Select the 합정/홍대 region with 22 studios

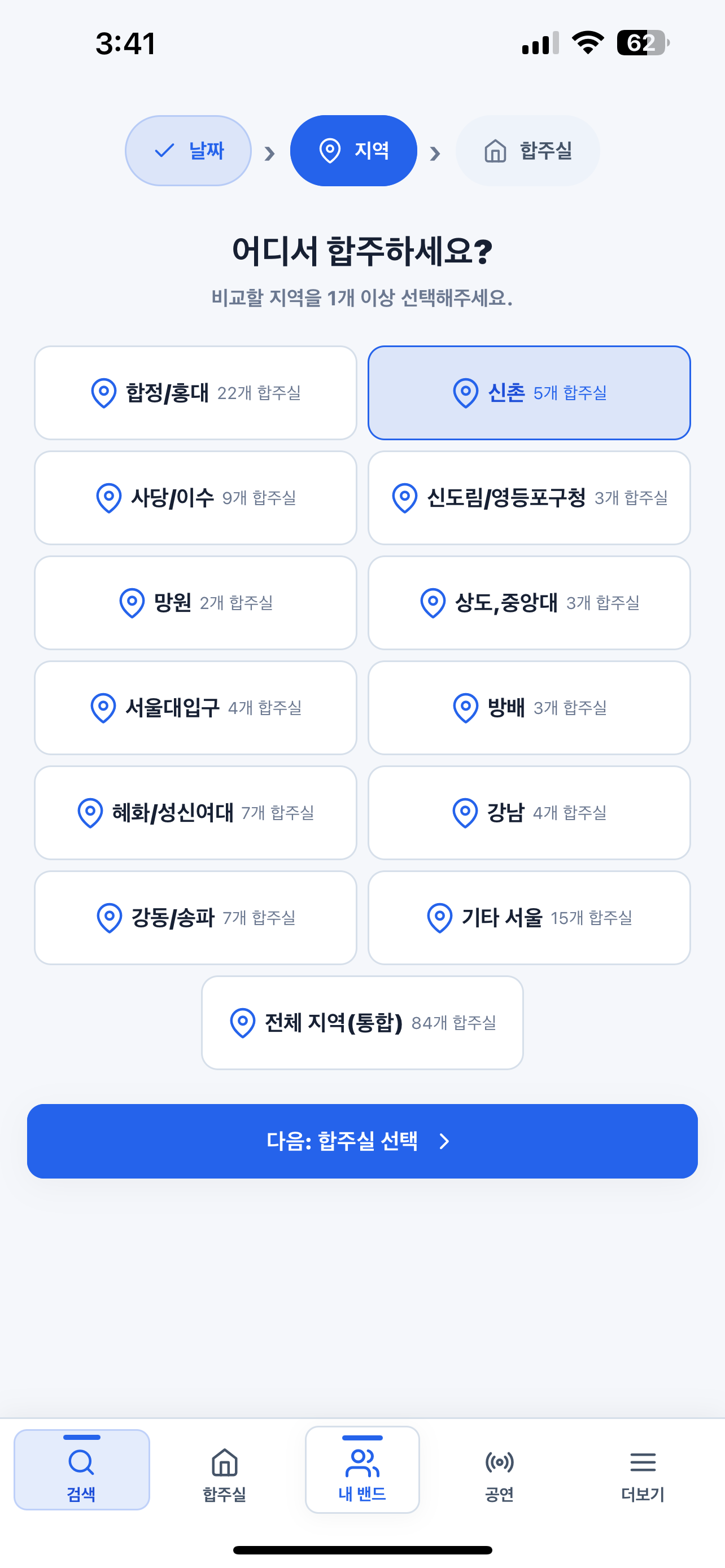pyautogui.click(x=195, y=393)
